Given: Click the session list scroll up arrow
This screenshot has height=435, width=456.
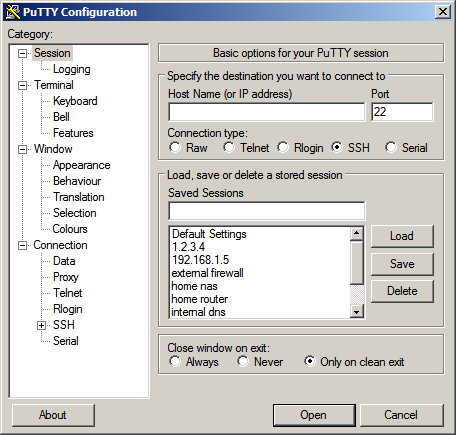Looking at the screenshot, I should coord(357,234).
